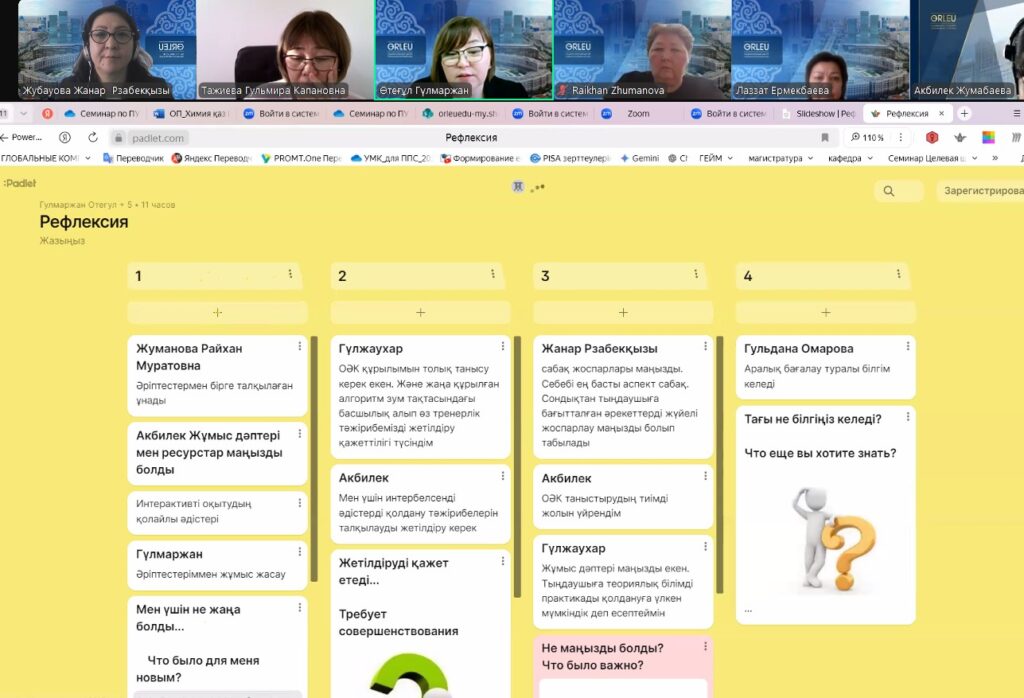Open menu of Жуманова Райхан Муратовна post
The height and width of the screenshot is (698, 1024).
tap(300, 347)
